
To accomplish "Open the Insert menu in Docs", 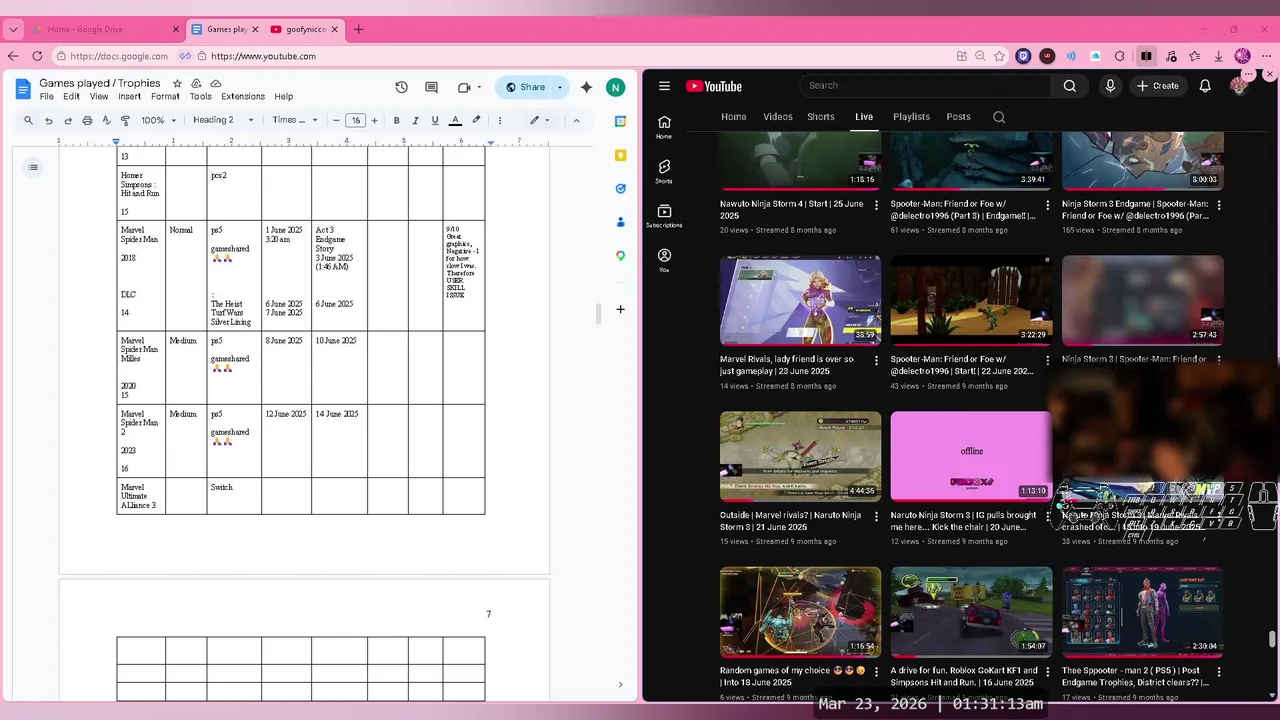I will click(x=129, y=97).
